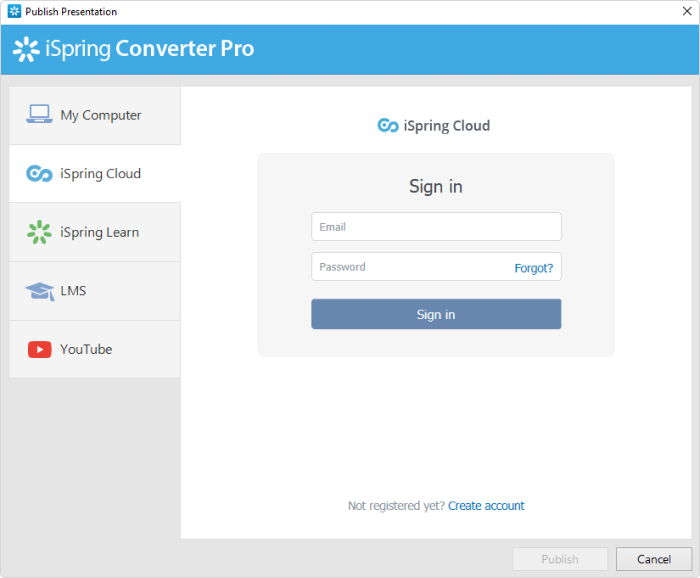This screenshot has height=578, width=700.
Task: Cancel the Publish Presentation dialog
Action: click(x=654, y=559)
